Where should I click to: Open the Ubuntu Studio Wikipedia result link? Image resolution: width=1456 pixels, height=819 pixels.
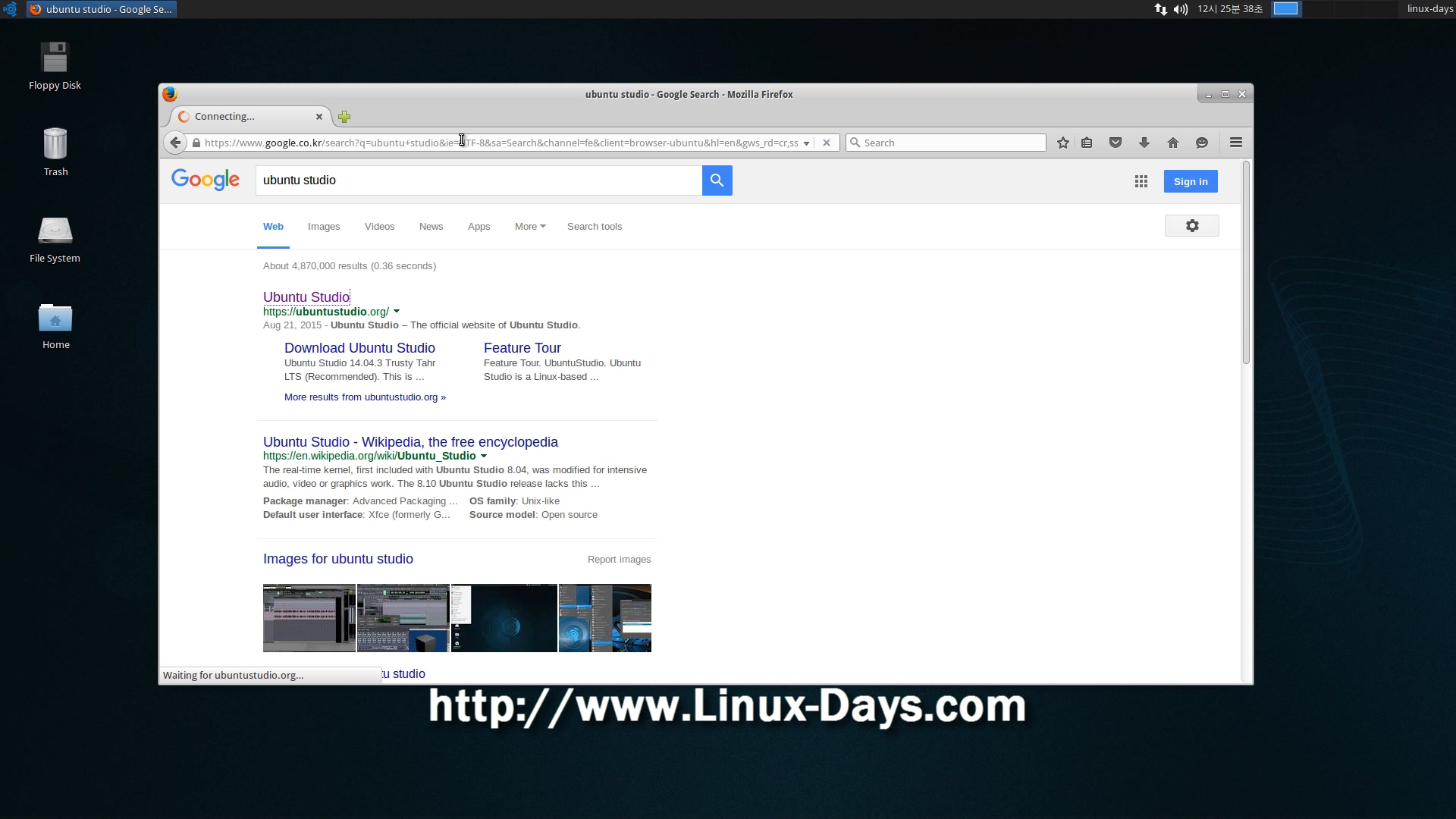410,442
